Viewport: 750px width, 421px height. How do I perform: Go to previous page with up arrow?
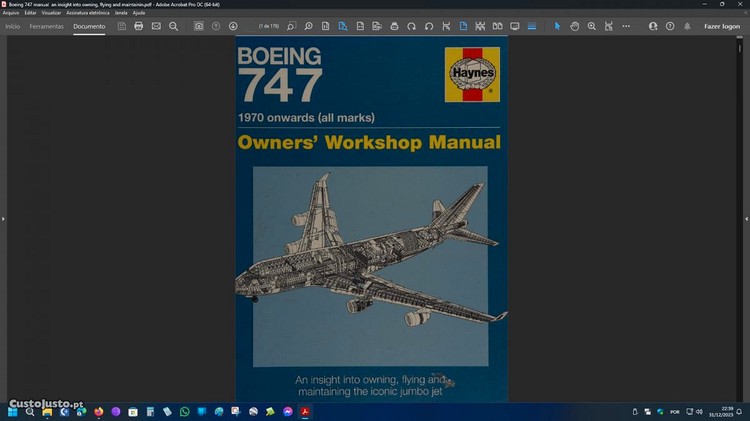point(216,26)
